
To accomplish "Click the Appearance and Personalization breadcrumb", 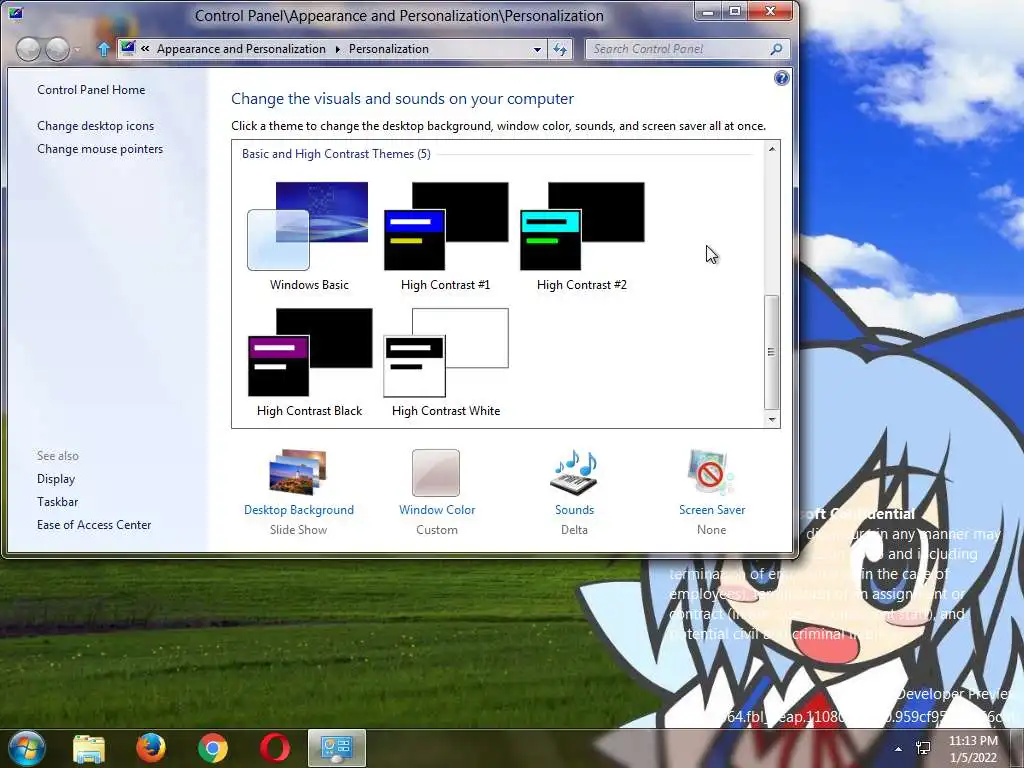I will coord(241,49).
